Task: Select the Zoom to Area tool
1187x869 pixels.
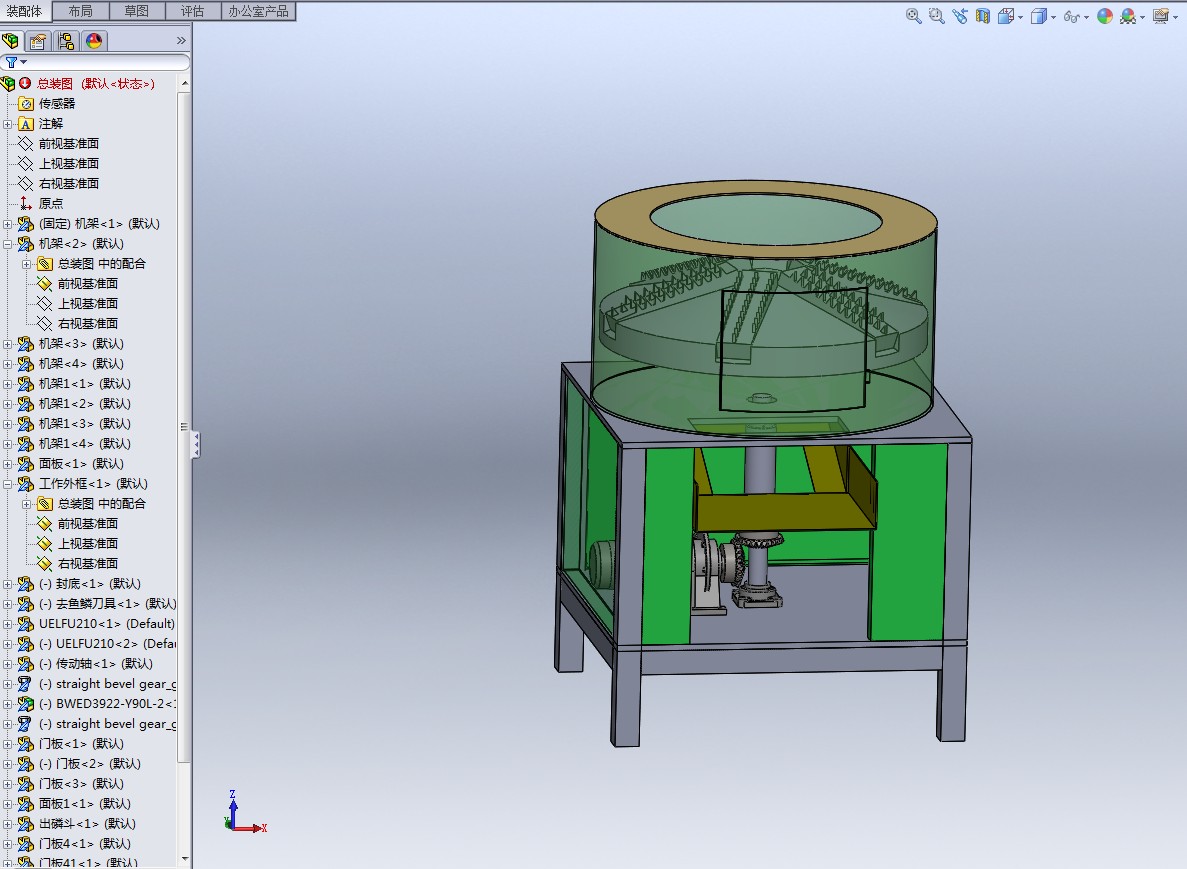Action: [x=936, y=16]
